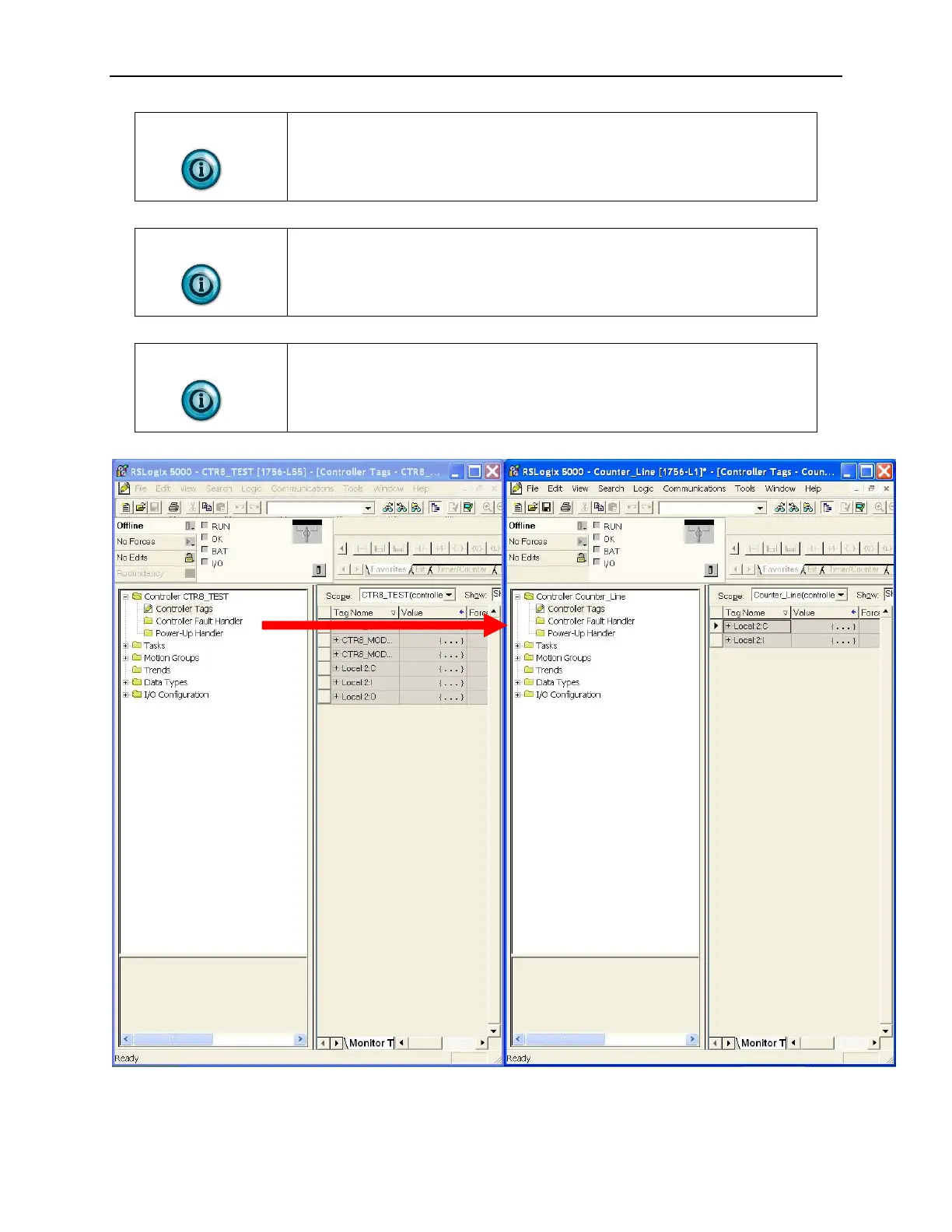Click first binoculars Find icon in CTR8_TEST window
The image size is (952, 1232).
pos(387,507)
